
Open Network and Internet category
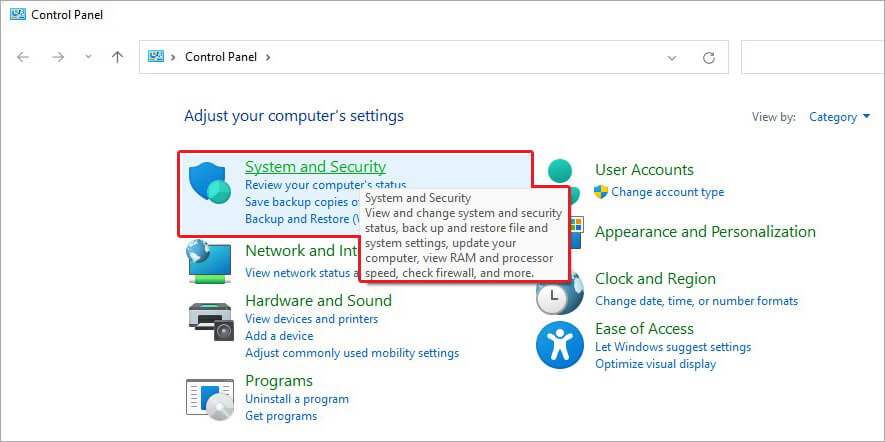(302, 250)
